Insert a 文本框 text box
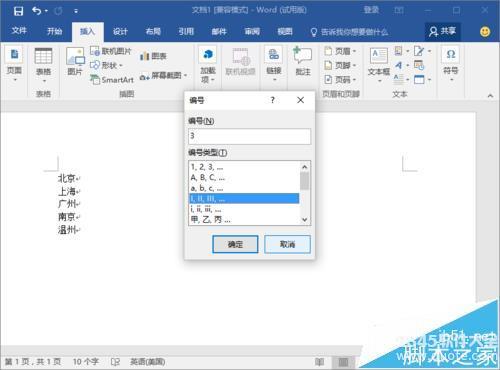This screenshot has height=370, width=500. 379,64
